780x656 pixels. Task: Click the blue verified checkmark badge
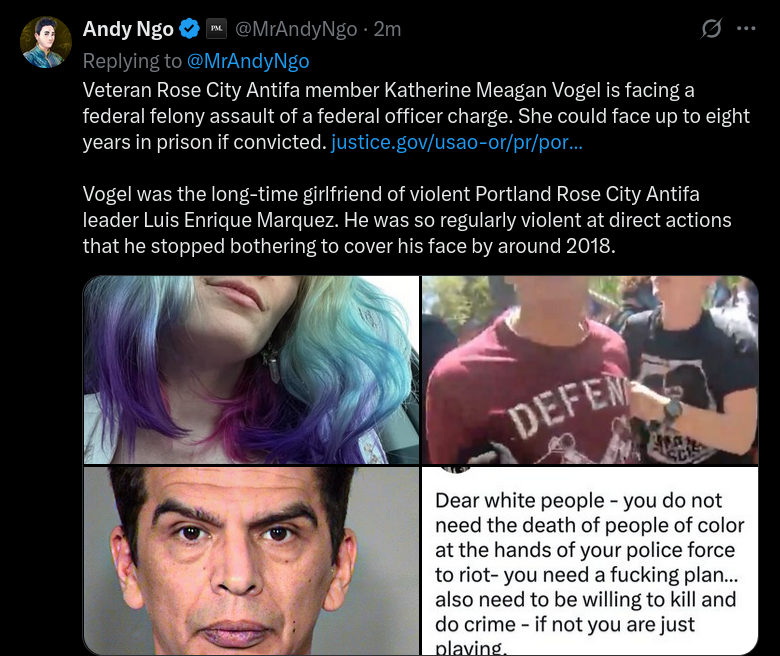pyautogui.click(x=189, y=29)
